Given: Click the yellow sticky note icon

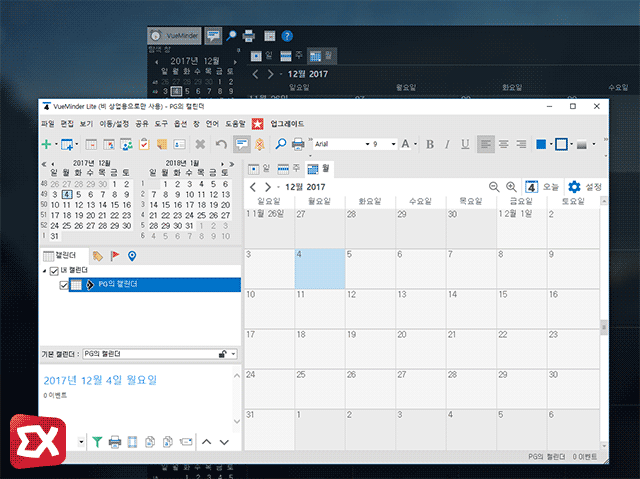Looking at the screenshot, I should [162, 144].
